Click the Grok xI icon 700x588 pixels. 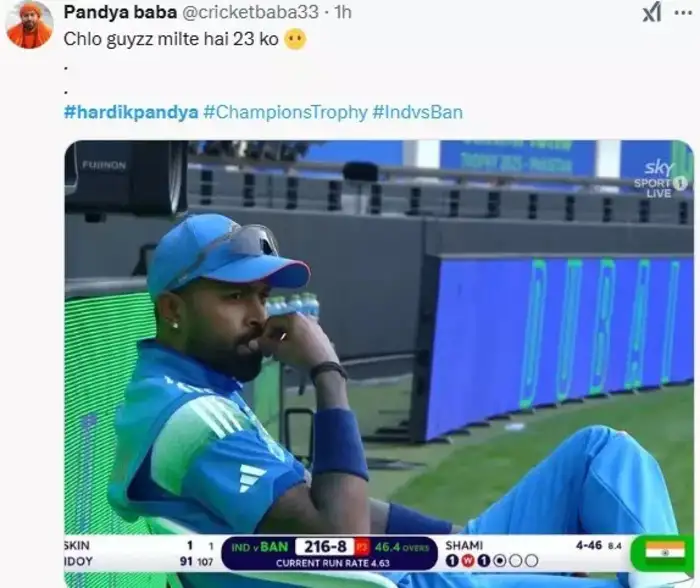click(652, 13)
